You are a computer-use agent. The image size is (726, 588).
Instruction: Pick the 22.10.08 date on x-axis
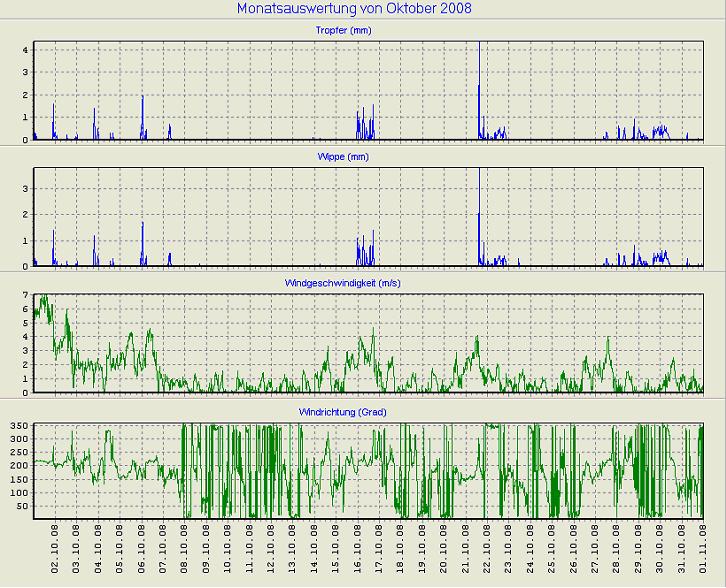[486, 549]
